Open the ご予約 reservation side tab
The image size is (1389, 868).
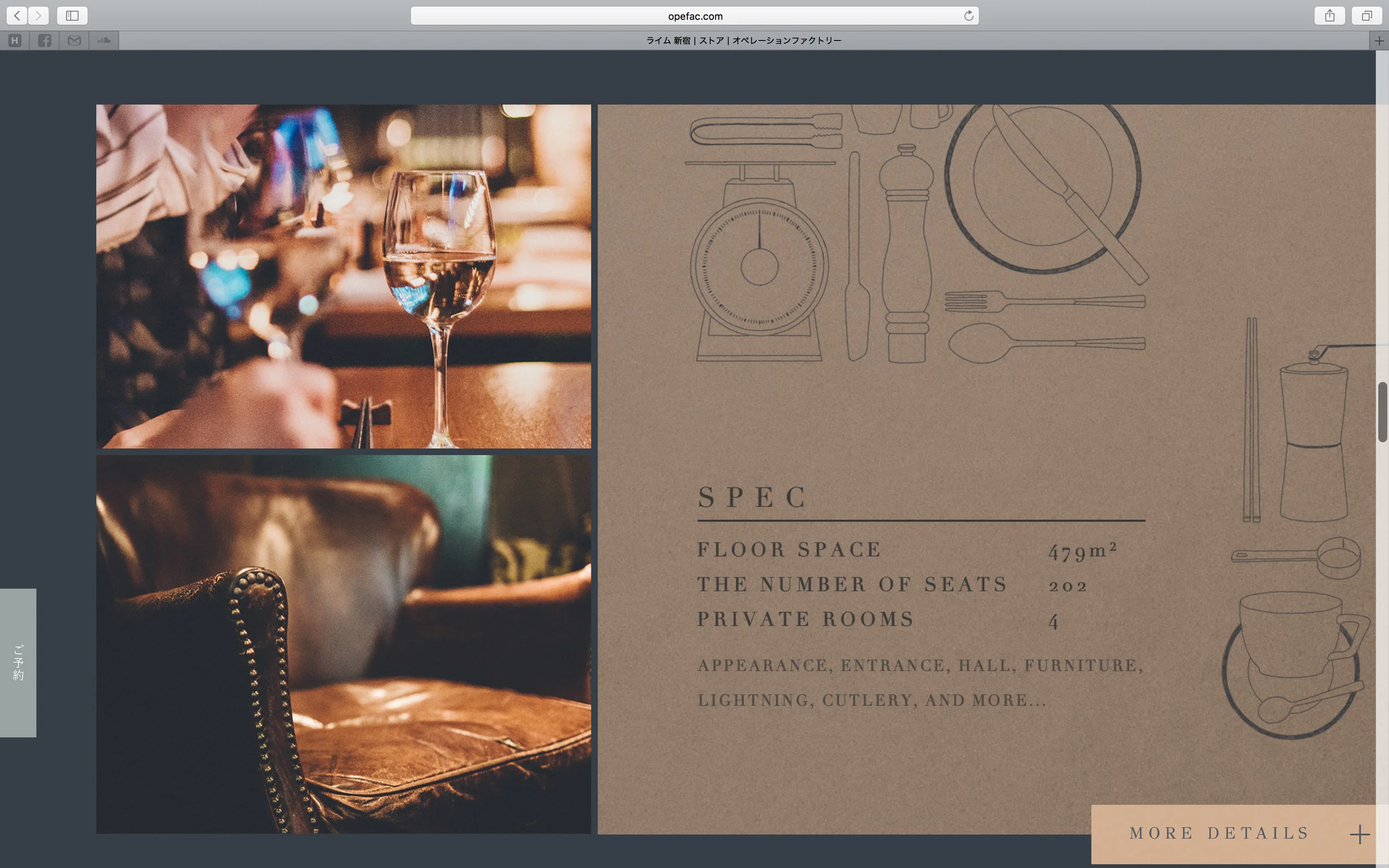pyautogui.click(x=18, y=663)
